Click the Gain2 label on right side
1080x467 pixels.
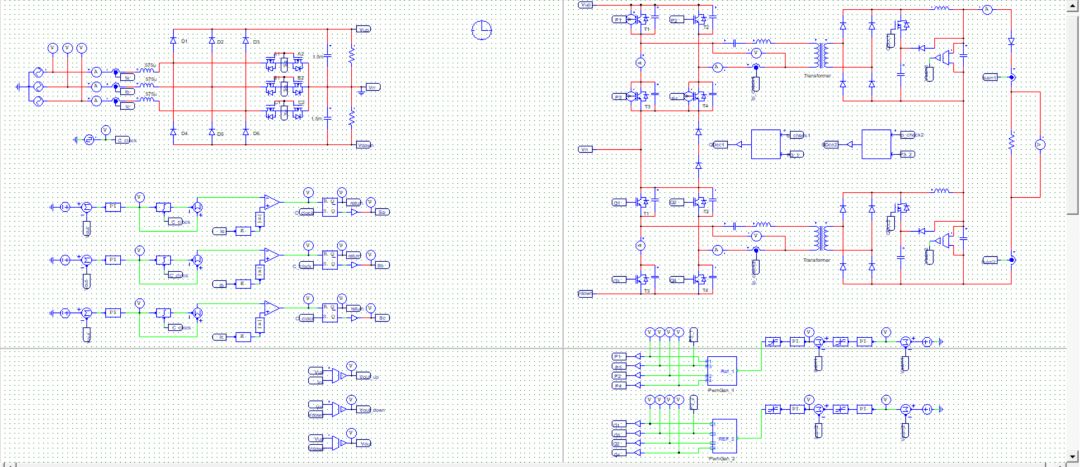point(990,260)
